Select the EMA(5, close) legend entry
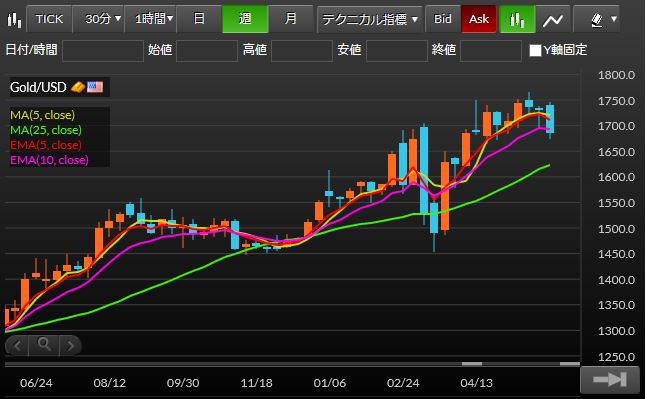The height and width of the screenshot is (399, 646). [x=46, y=145]
